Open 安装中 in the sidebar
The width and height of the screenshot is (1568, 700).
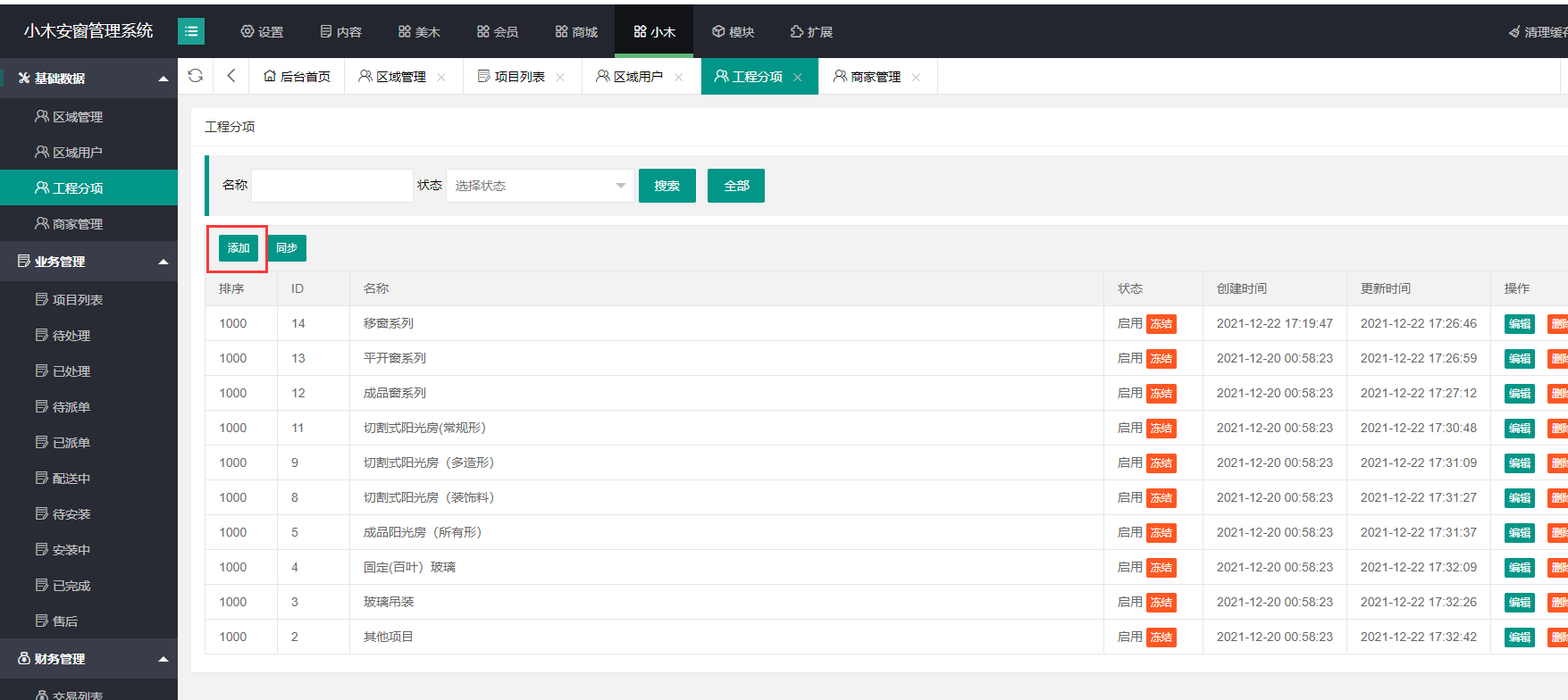click(88, 550)
